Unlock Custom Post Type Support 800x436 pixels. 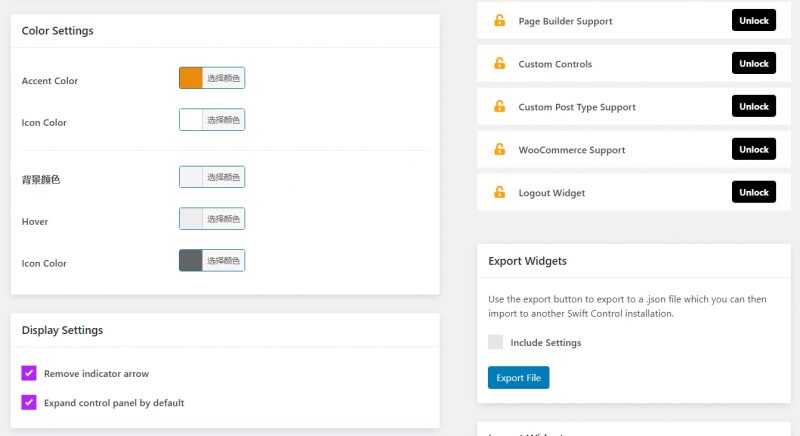[753, 106]
